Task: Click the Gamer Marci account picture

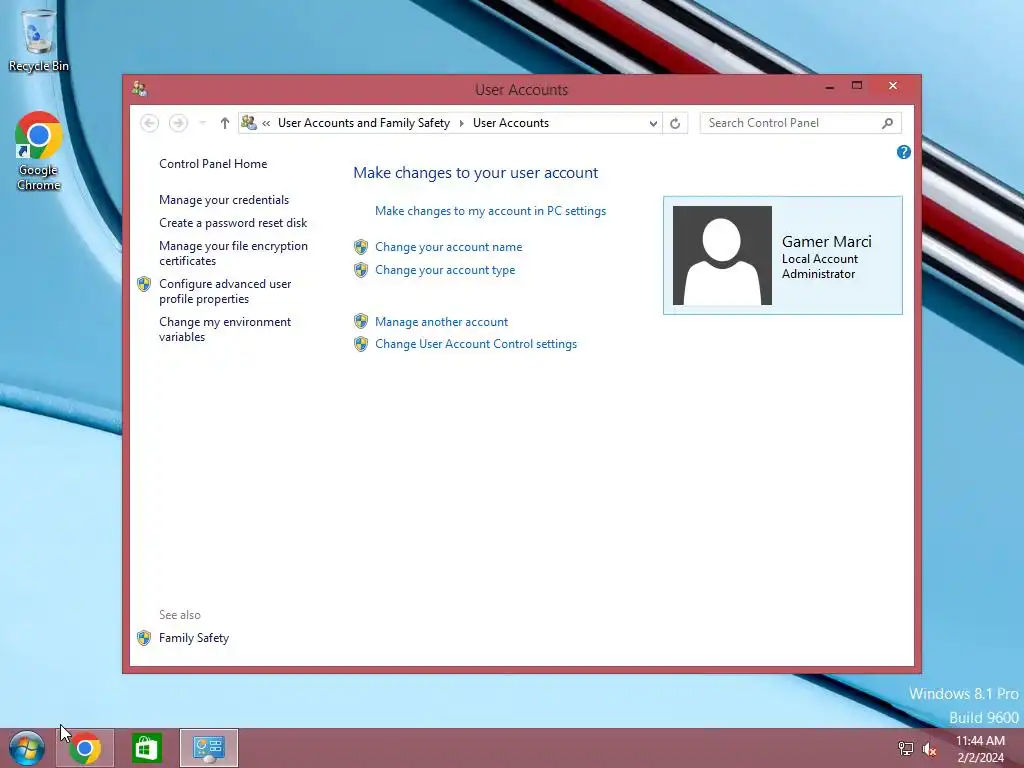Action: (722, 255)
